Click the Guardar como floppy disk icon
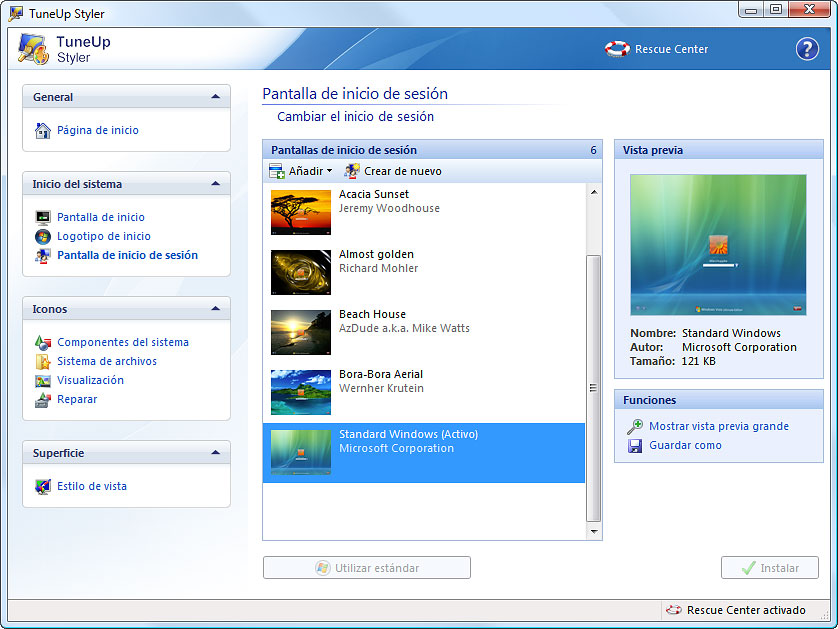Viewport: 838px width, 629px height. (x=634, y=445)
